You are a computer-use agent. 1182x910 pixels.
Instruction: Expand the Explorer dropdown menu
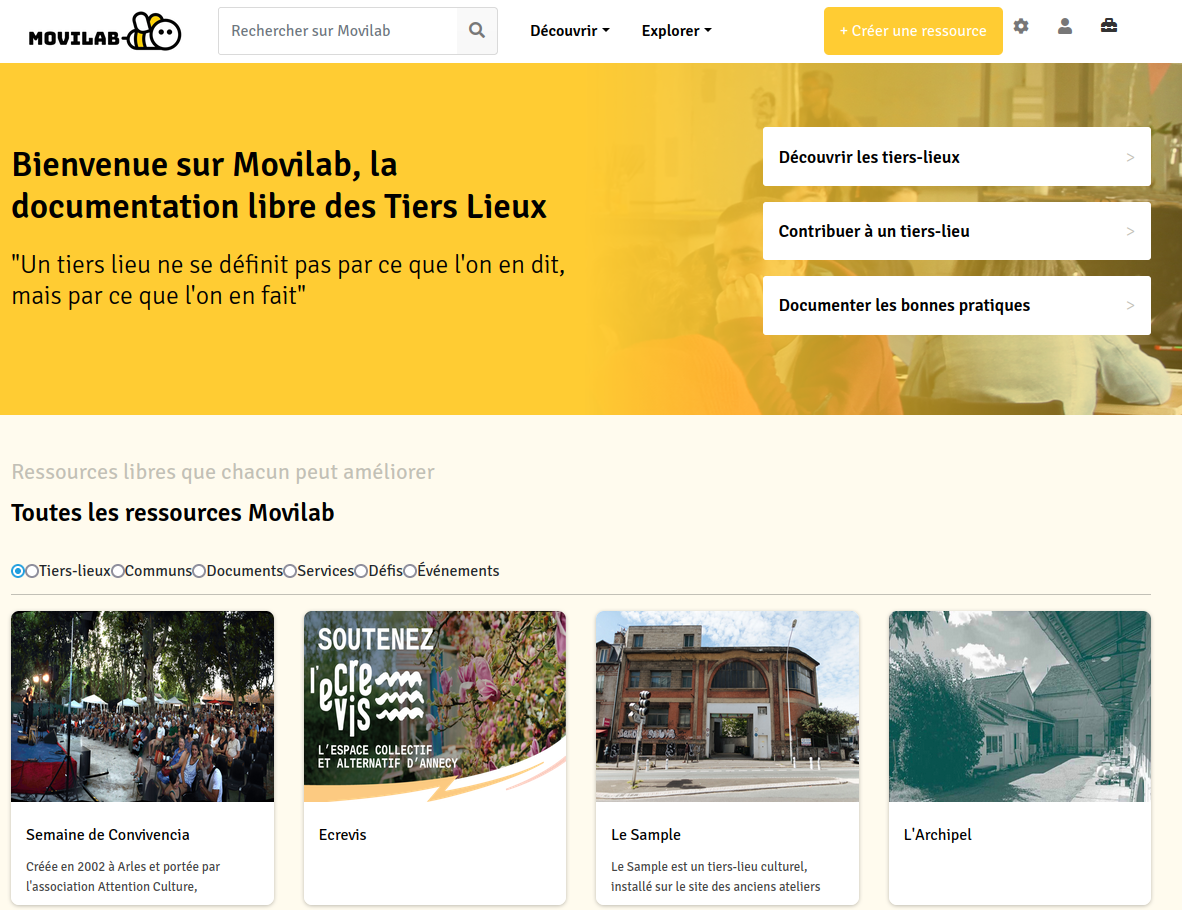pos(676,31)
